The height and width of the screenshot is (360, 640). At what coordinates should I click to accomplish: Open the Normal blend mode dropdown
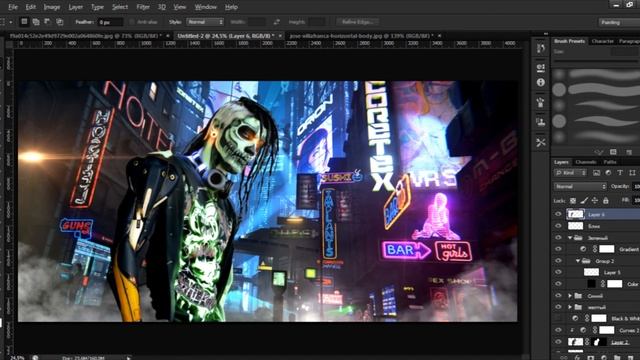coord(580,187)
